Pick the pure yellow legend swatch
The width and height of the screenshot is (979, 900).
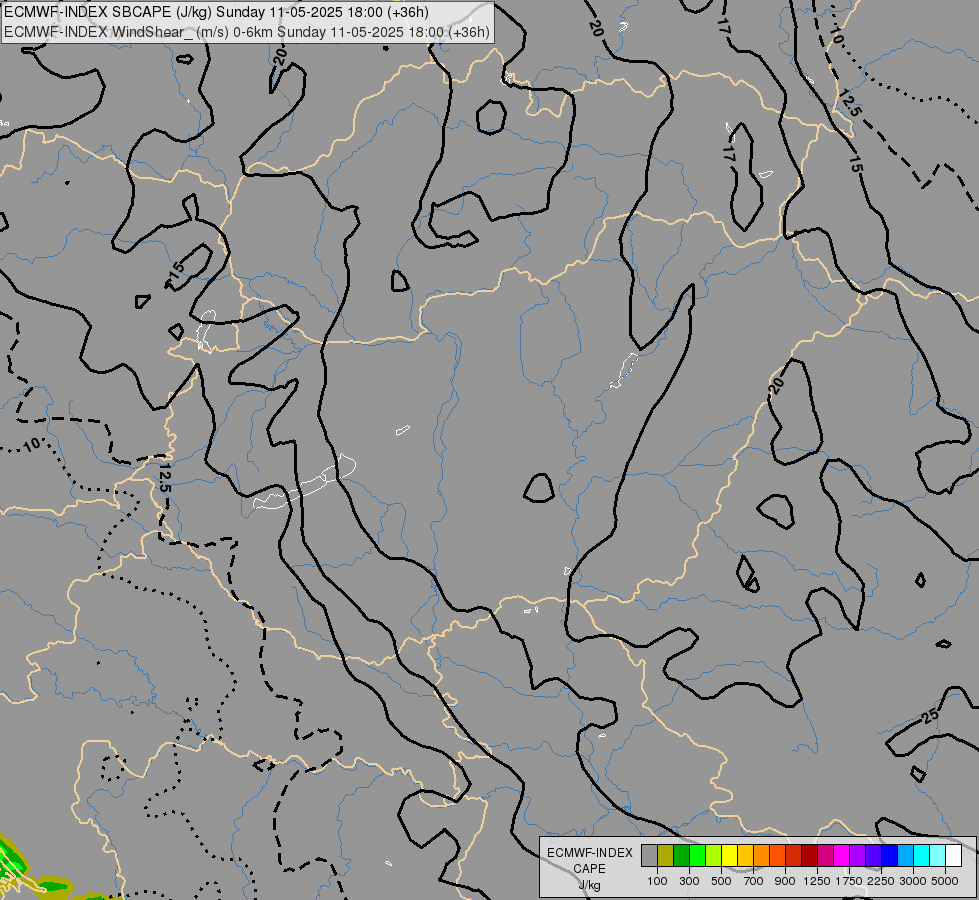coord(729,856)
